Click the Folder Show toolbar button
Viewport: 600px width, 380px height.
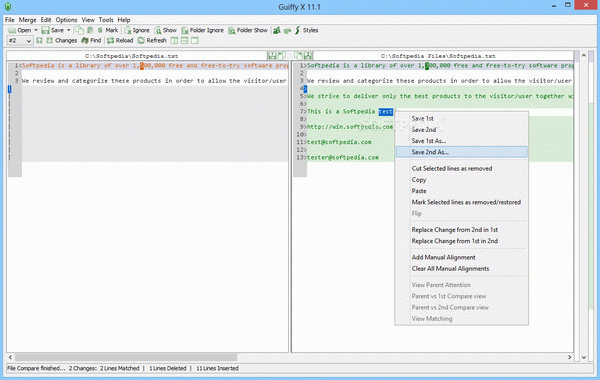pyautogui.click(x=248, y=30)
